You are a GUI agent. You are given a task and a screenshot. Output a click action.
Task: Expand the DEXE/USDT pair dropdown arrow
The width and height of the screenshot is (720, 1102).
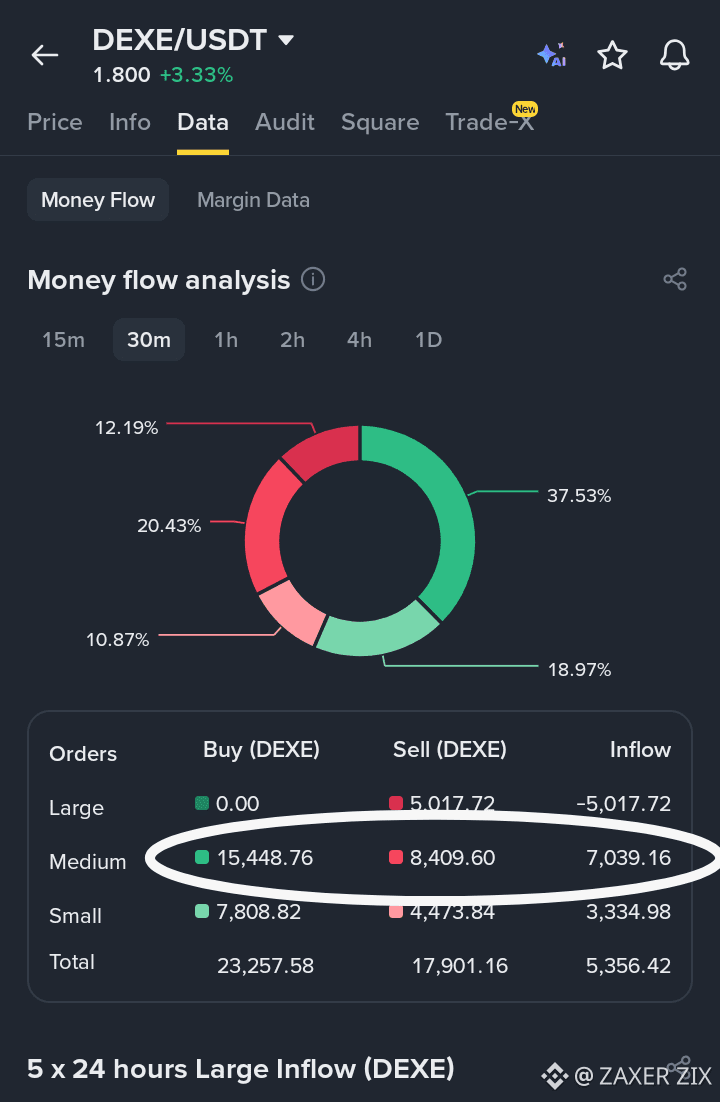pyautogui.click(x=285, y=40)
